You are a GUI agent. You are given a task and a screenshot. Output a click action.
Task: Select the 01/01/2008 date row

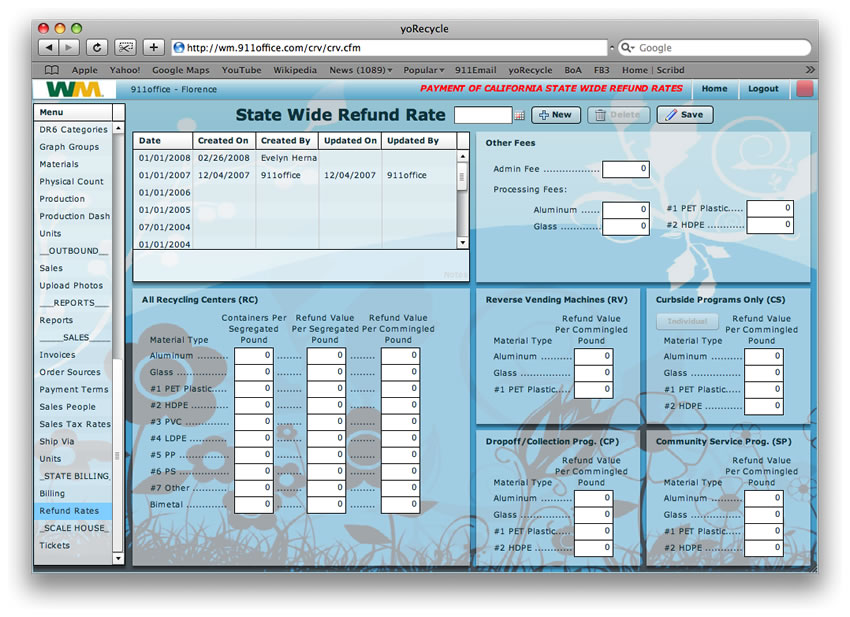(x=295, y=158)
